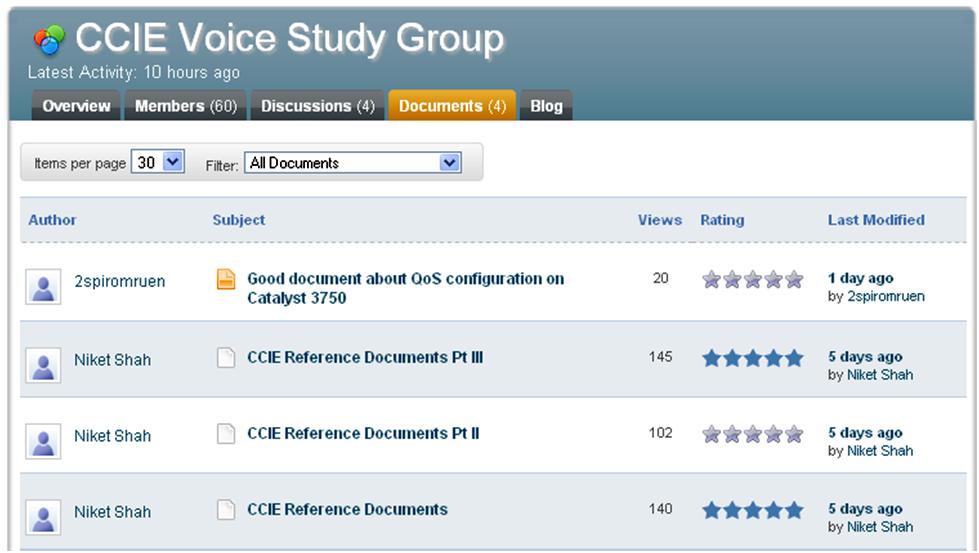
Task: Go to the Discussions (4) tab
Action: 318,106
